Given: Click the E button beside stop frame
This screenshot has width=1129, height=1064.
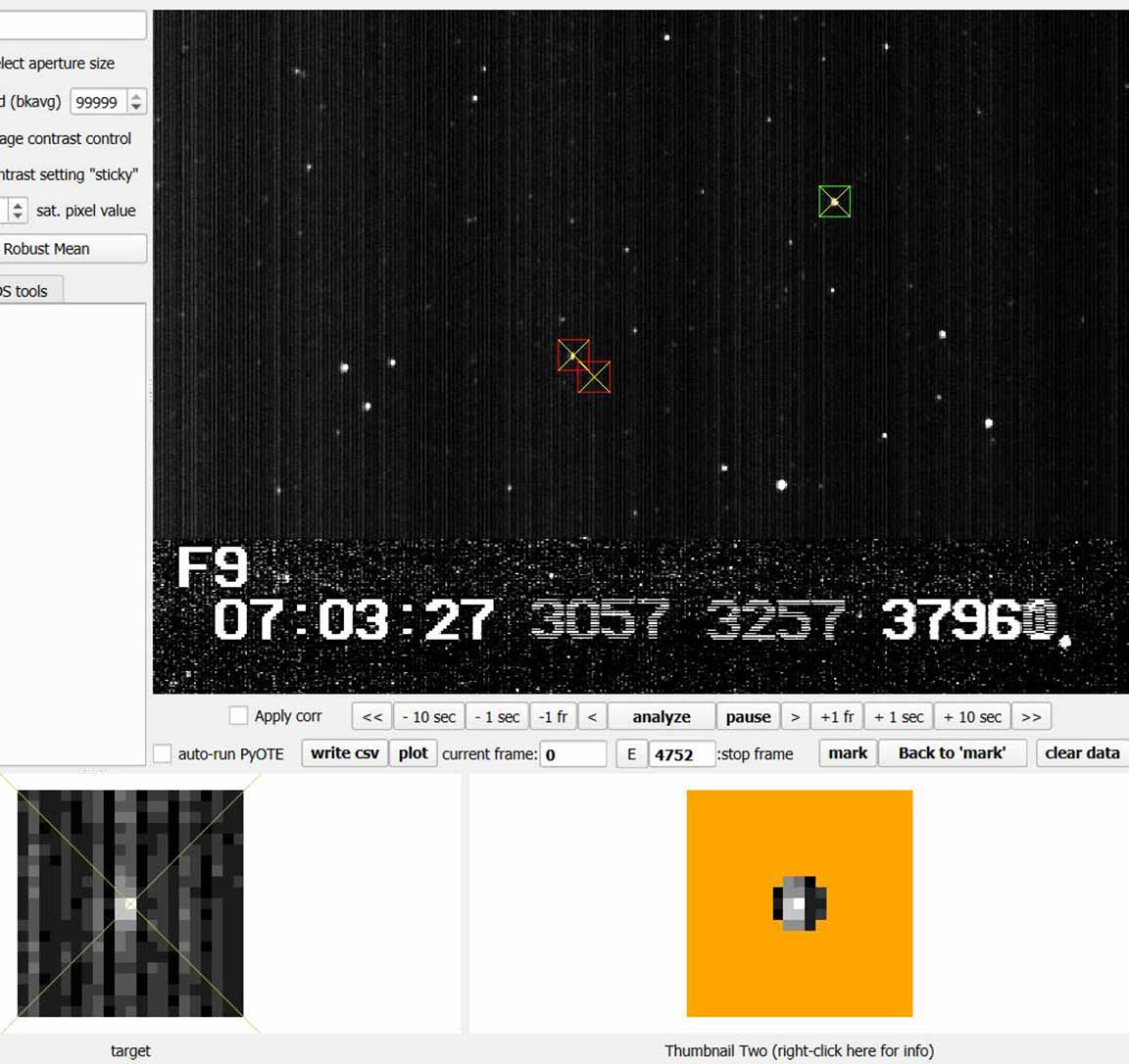Looking at the screenshot, I should click(631, 754).
